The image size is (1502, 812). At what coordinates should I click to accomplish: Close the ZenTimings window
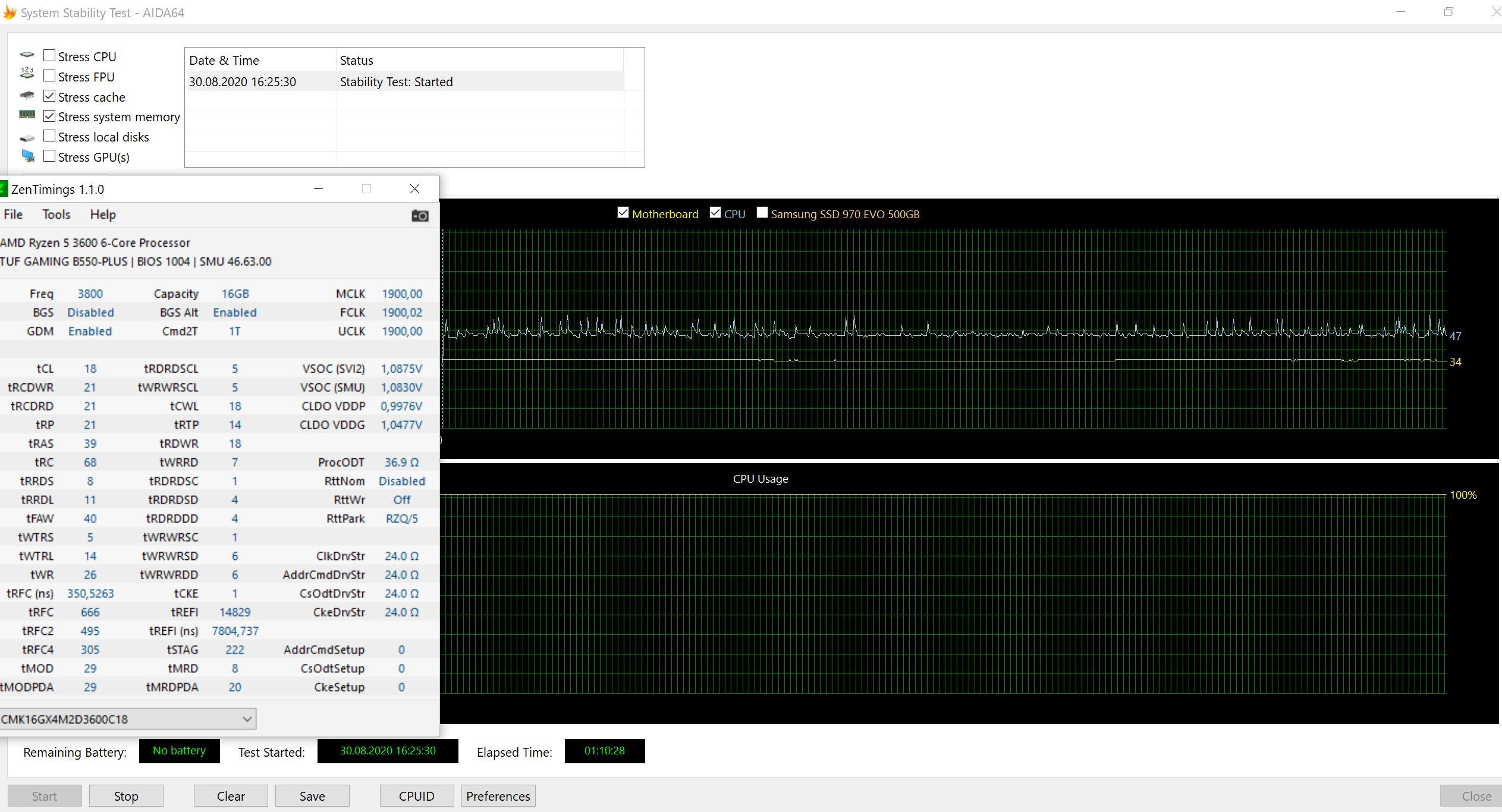[x=414, y=188]
